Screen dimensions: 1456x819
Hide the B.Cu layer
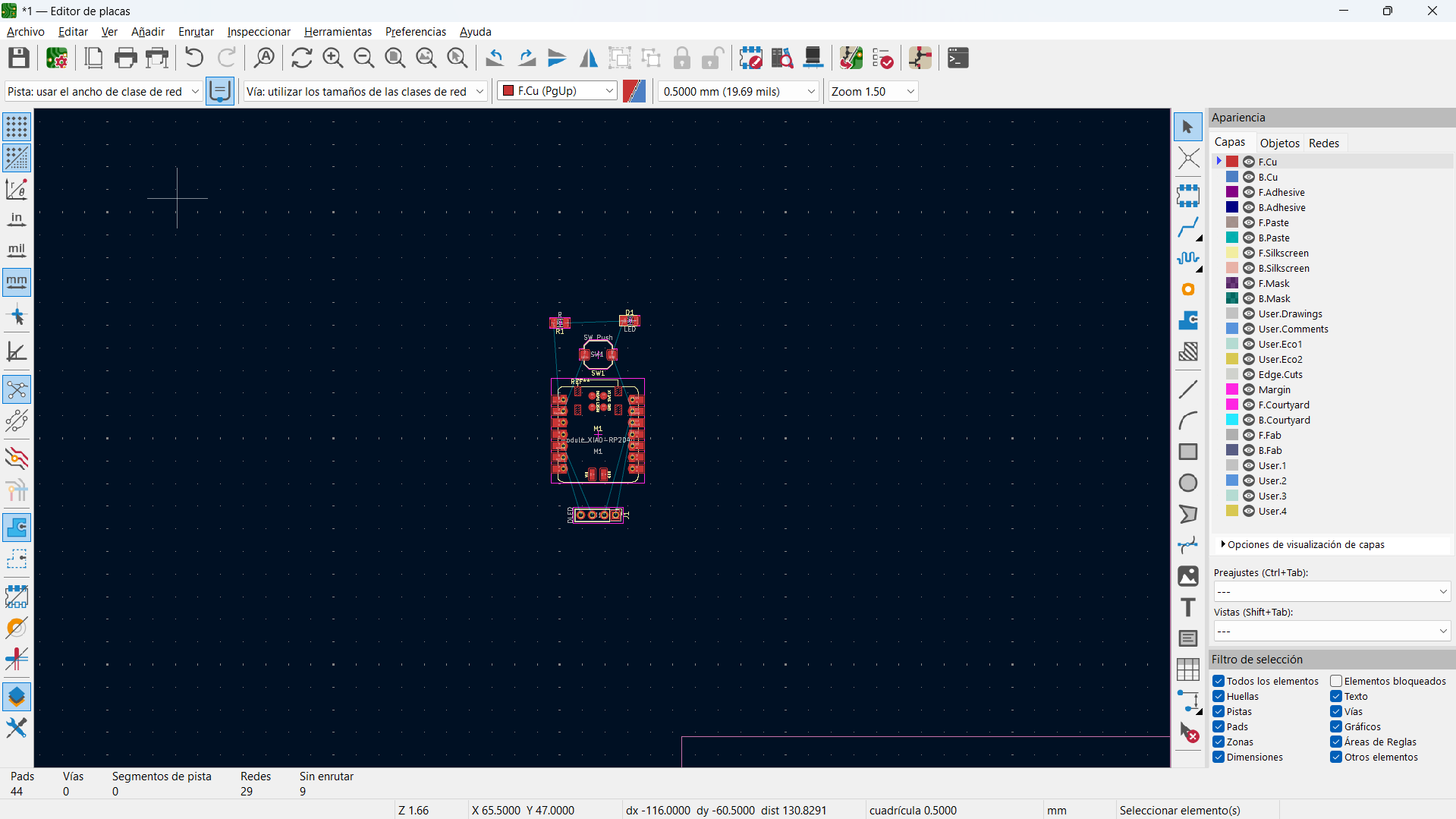point(1249,177)
